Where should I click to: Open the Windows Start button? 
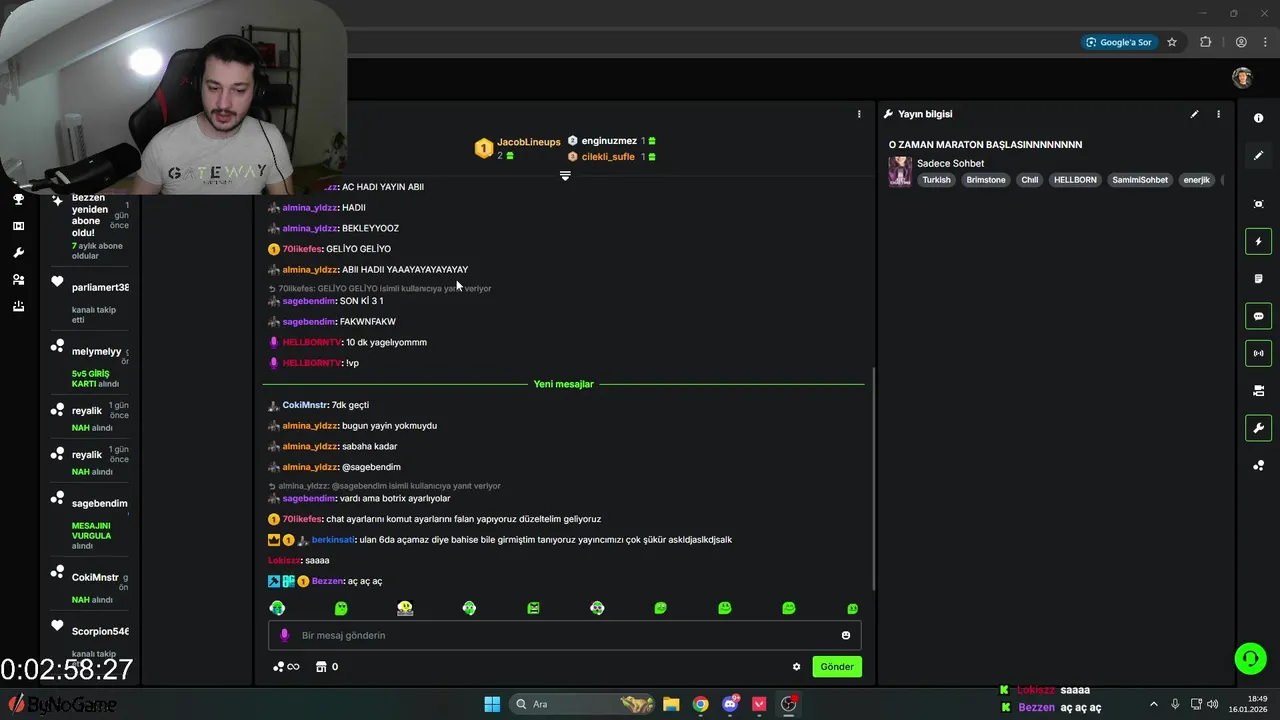click(492, 704)
